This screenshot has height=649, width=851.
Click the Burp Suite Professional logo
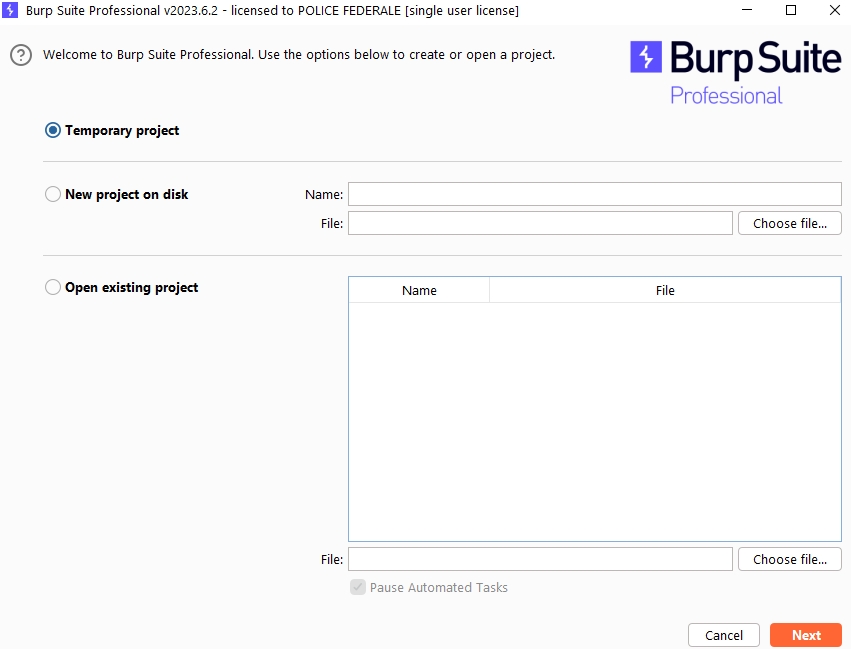coord(735,72)
